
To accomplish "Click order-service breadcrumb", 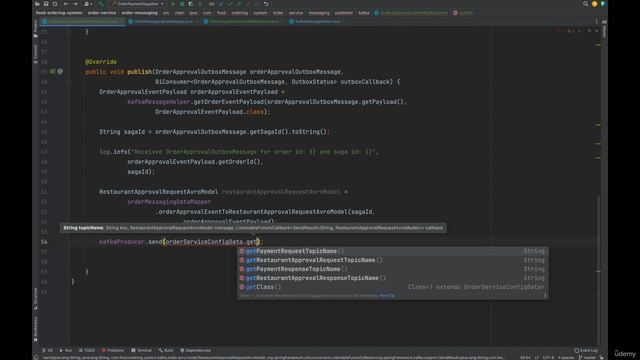I will [102, 13].
